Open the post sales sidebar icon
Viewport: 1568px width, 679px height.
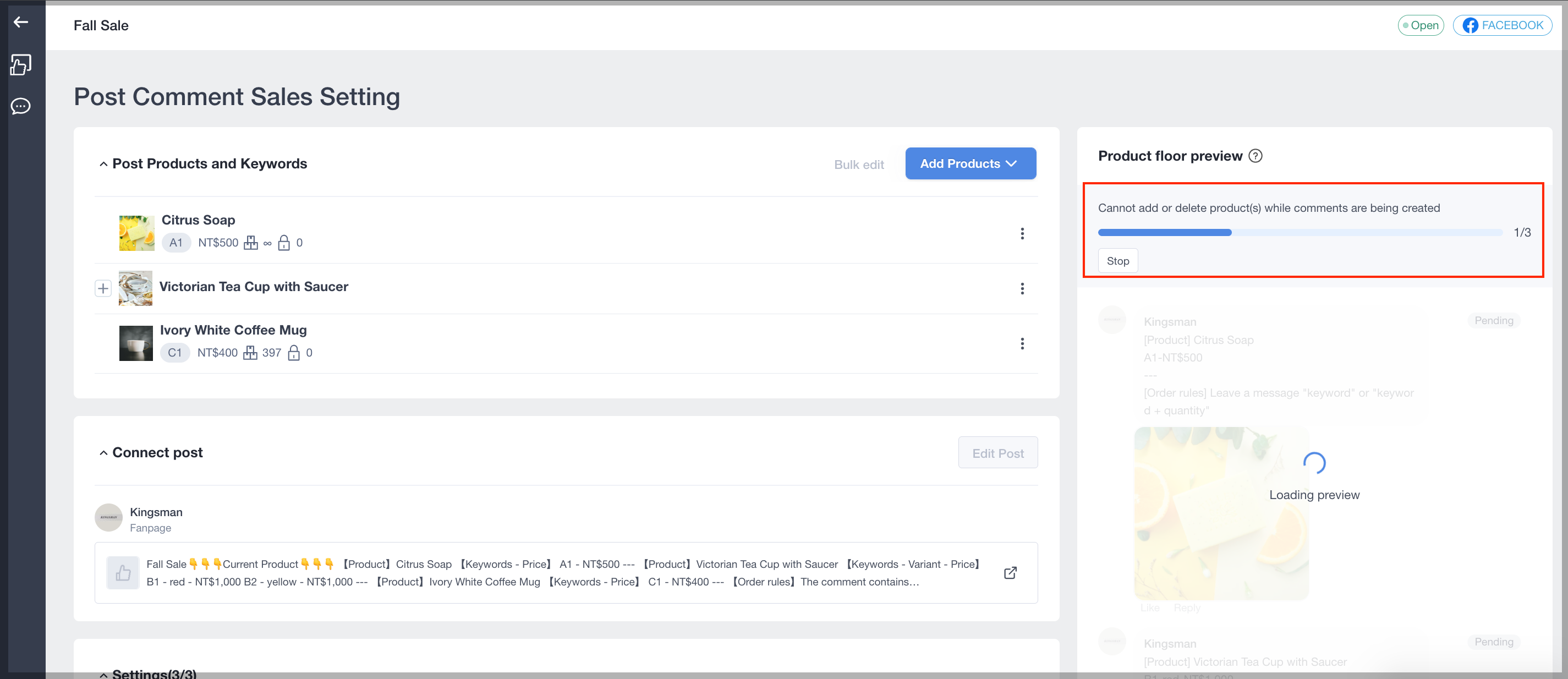point(21,64)
